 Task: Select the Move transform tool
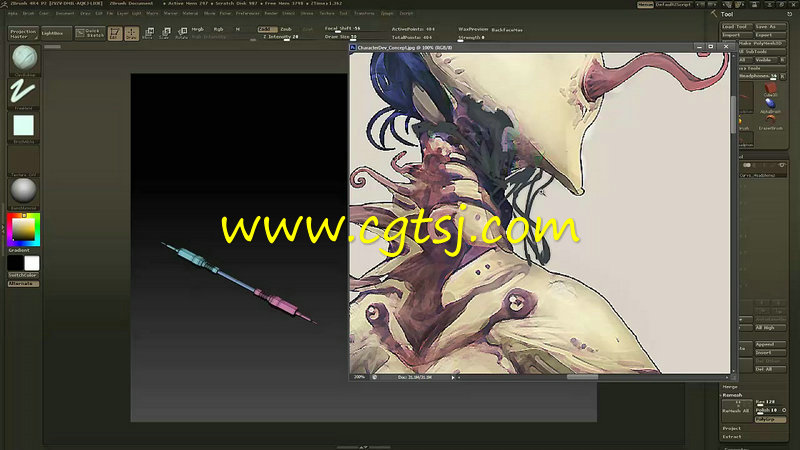coord(148,33)
